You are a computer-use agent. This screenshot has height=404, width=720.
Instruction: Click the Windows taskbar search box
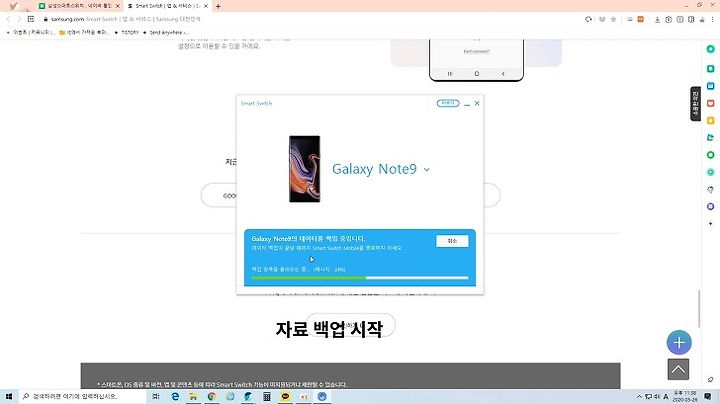83,396
